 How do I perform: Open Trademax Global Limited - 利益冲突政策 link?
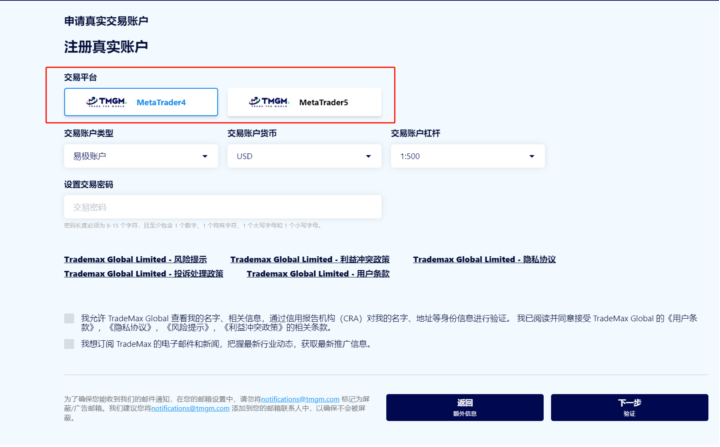click(x=310, y=260)
